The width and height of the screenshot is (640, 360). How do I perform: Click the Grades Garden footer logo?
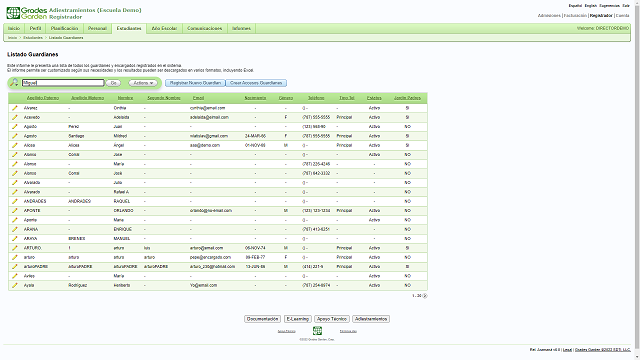(317, 331)
